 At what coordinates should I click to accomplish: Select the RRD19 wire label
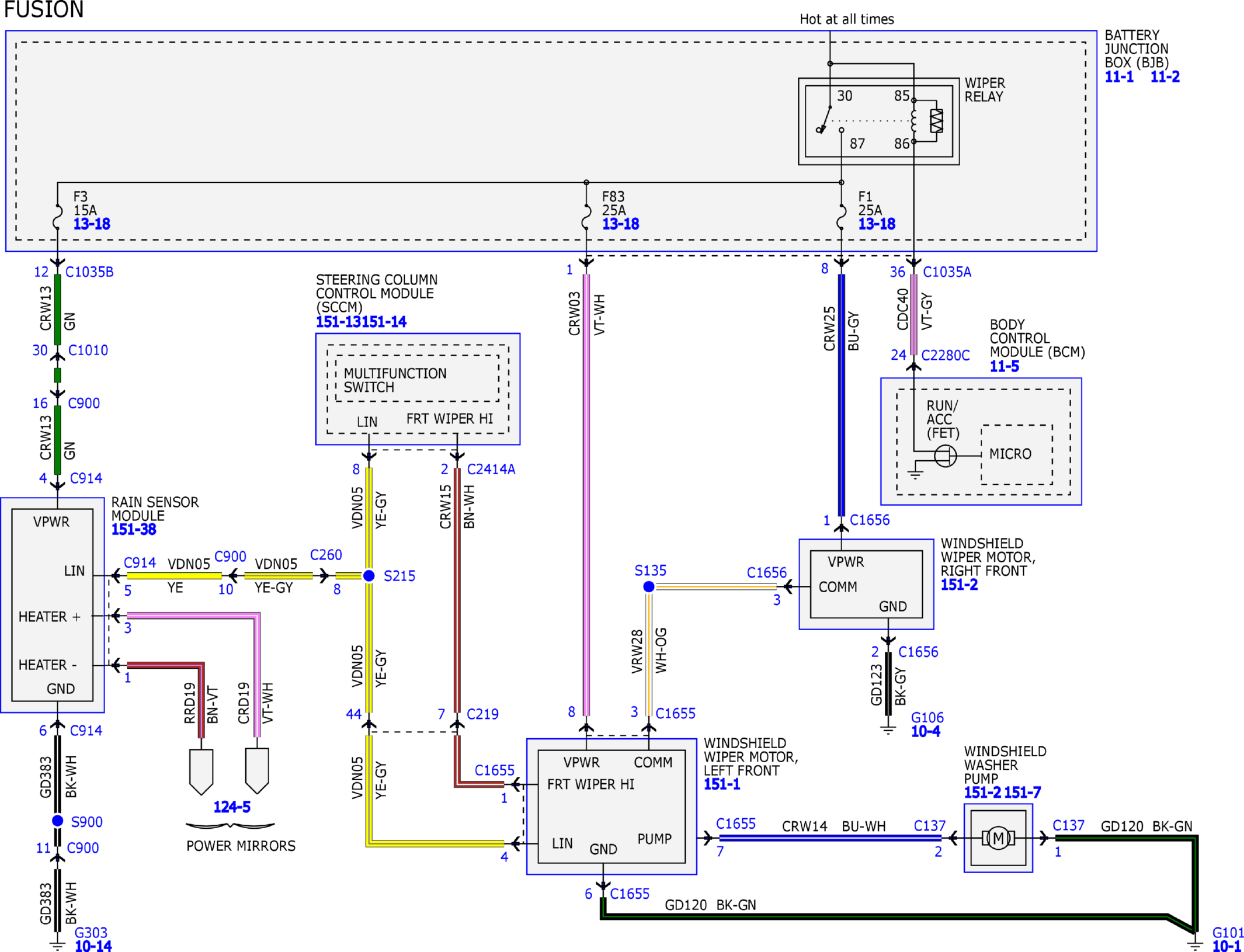(x=190, y=703)
